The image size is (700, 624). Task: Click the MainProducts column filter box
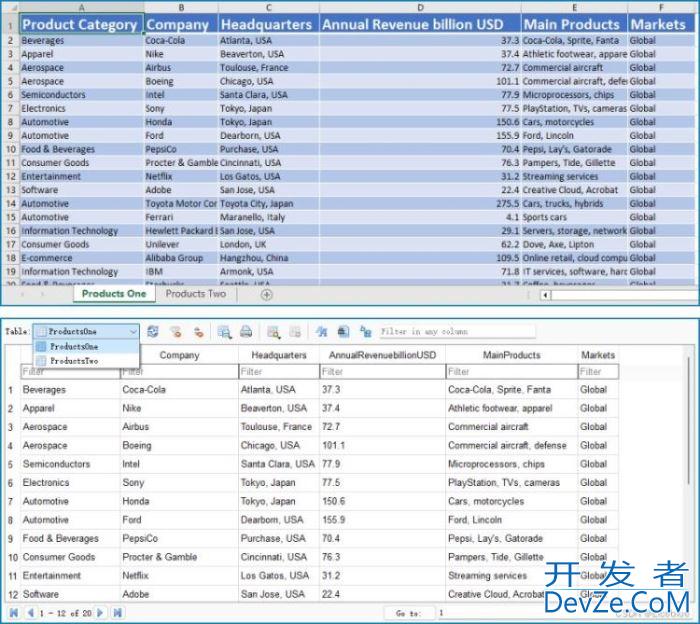click(x=512, y=371)
